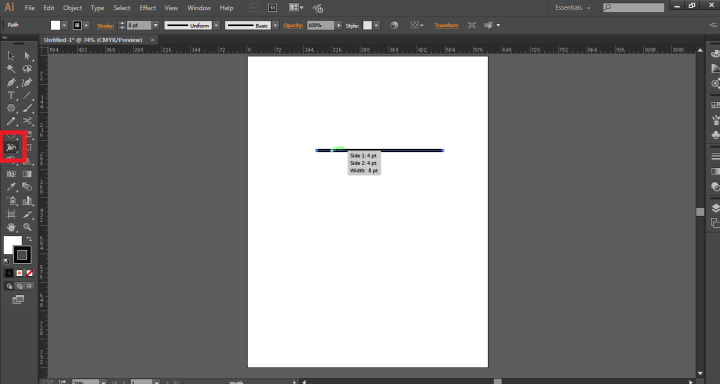Click the Transform panel link
This screenshot has width=720, height=384.
446,26
